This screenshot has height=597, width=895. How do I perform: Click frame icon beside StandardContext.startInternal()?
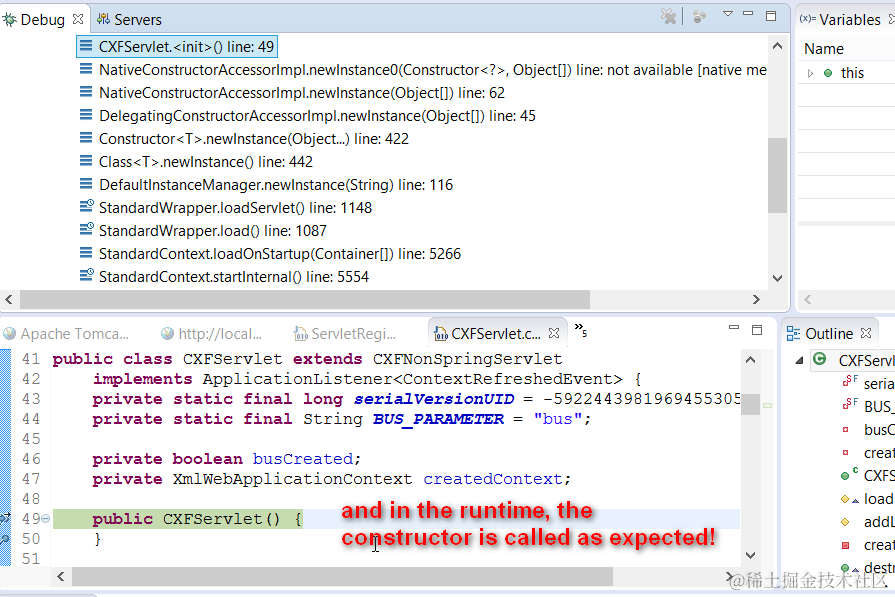click(x=86, y=276)
